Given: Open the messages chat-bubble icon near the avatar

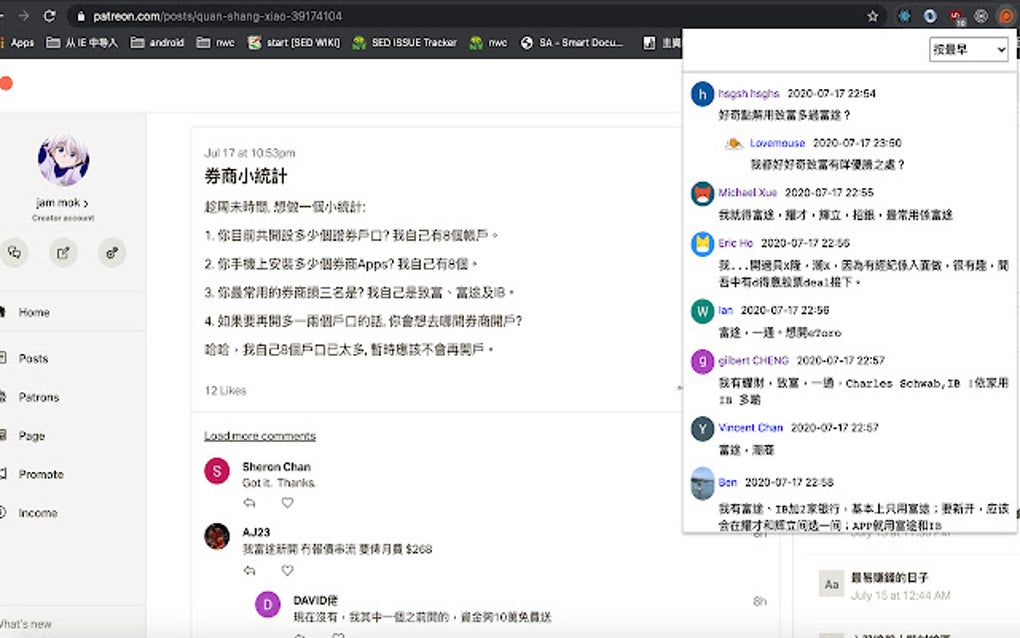Looking at the screenshot, I should tap(15, 253).
